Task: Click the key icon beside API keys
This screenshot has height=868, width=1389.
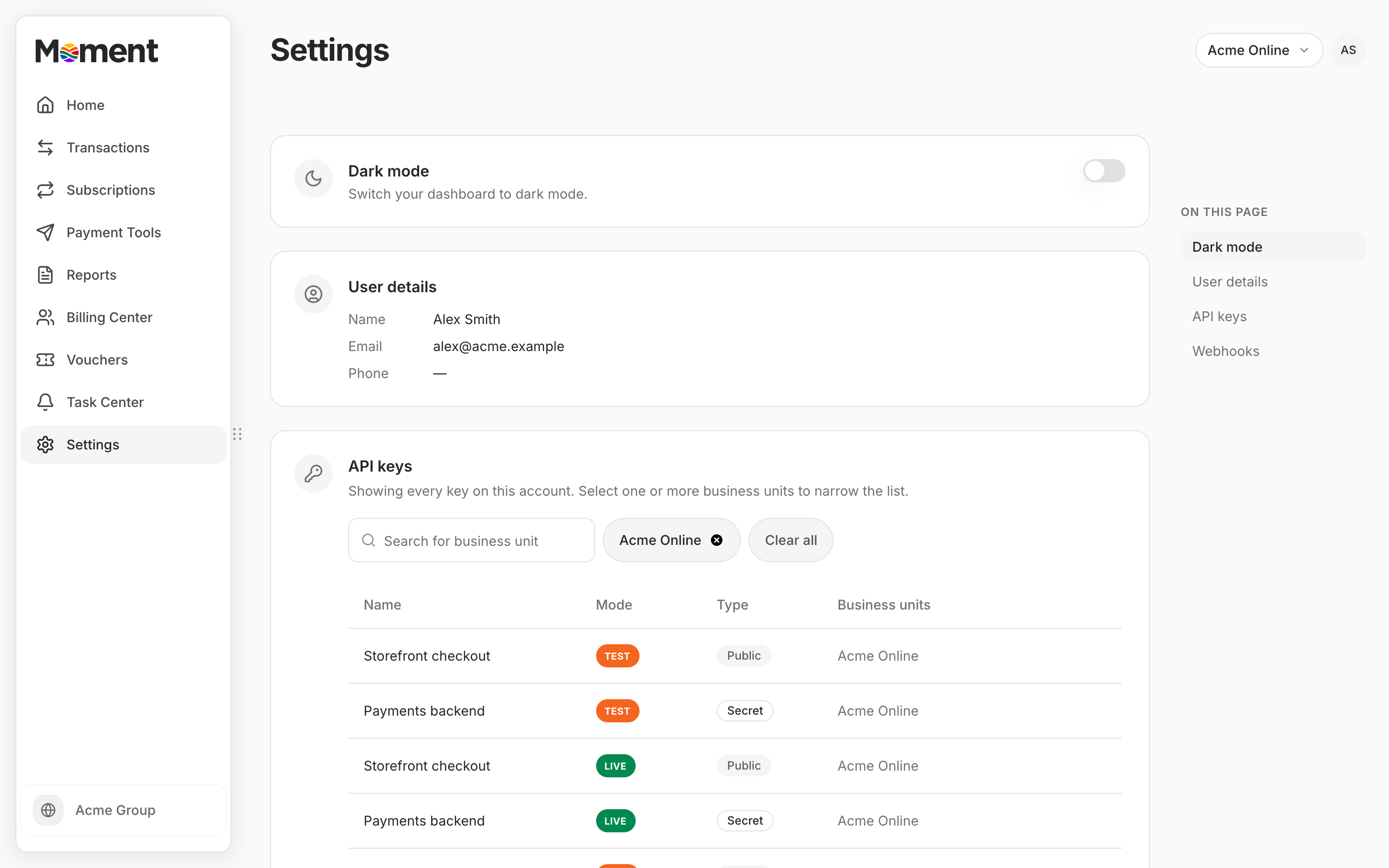Action: [x=313, y=474]
